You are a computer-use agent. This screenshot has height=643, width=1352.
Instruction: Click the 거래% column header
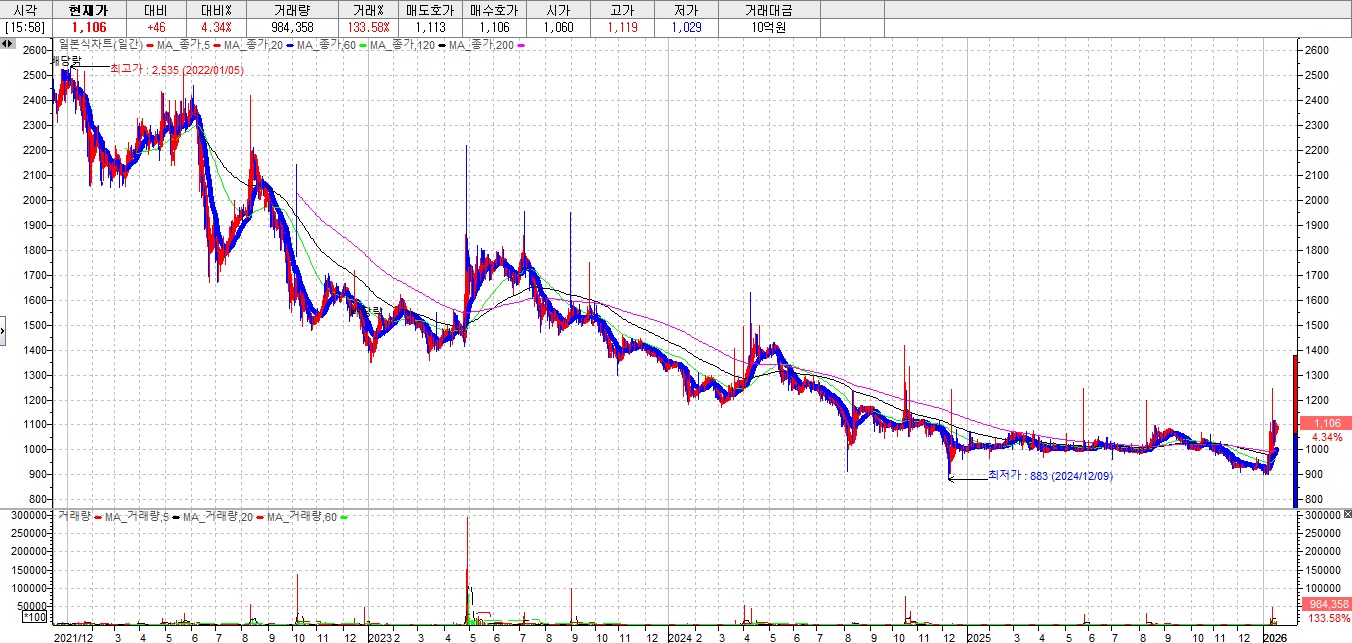369,9
